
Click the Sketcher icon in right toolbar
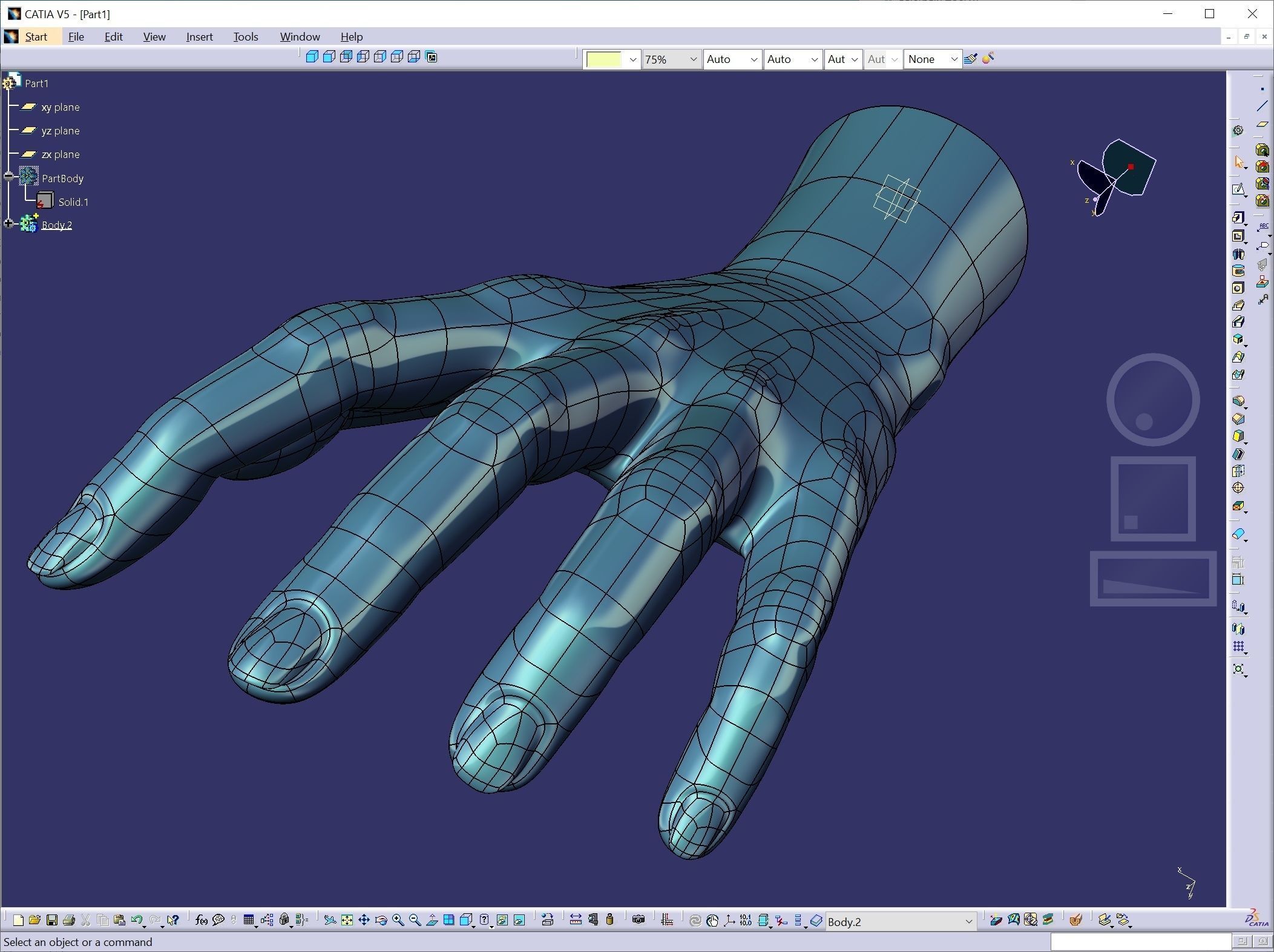point(1238,189)
